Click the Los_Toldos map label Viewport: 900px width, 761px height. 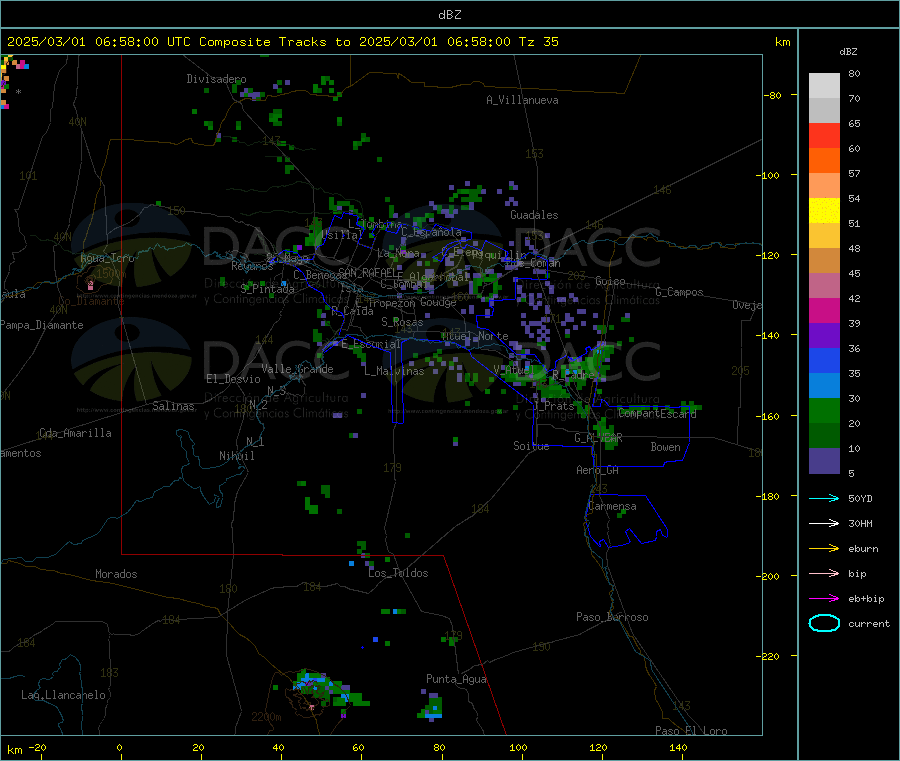pos(398,573)
